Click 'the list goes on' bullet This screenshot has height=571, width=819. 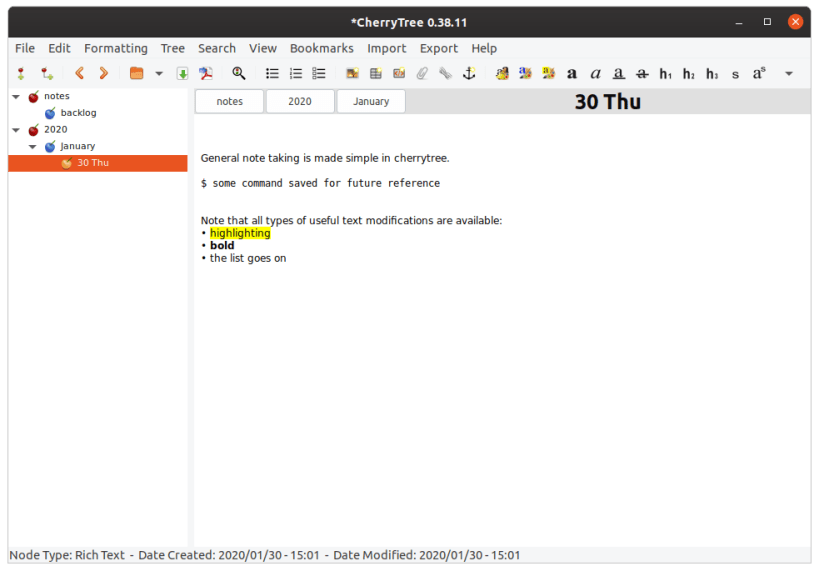(248, 258)
